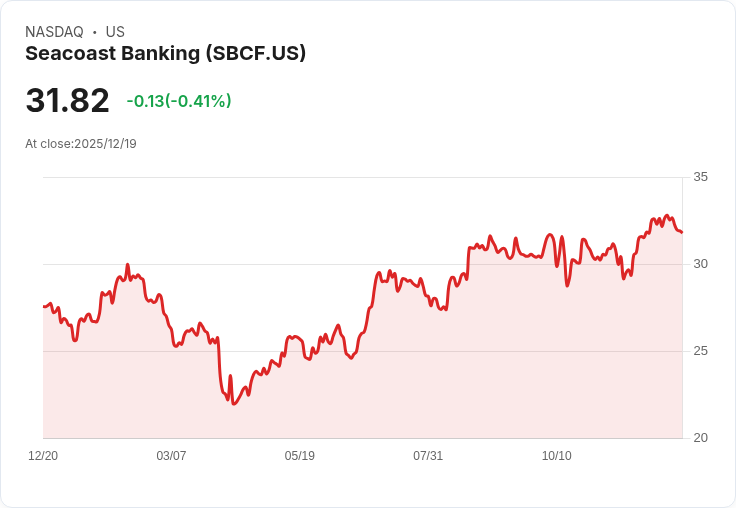Click the right end of the price line
This screenshot has width=736, height=508.
point(682,233)
